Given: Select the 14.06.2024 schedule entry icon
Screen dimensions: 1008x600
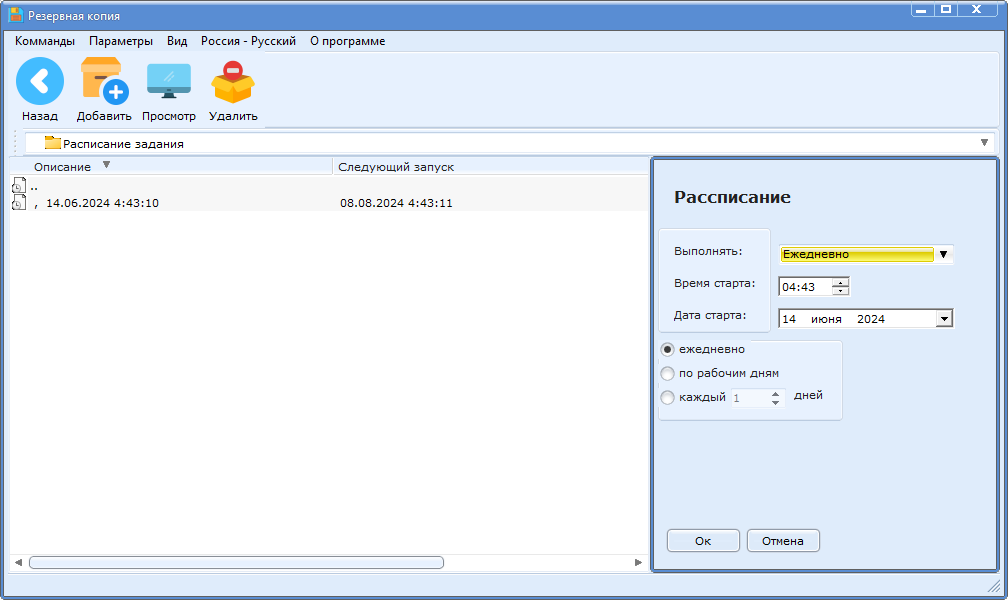Looking at the screenshot, I should point(18,203).
